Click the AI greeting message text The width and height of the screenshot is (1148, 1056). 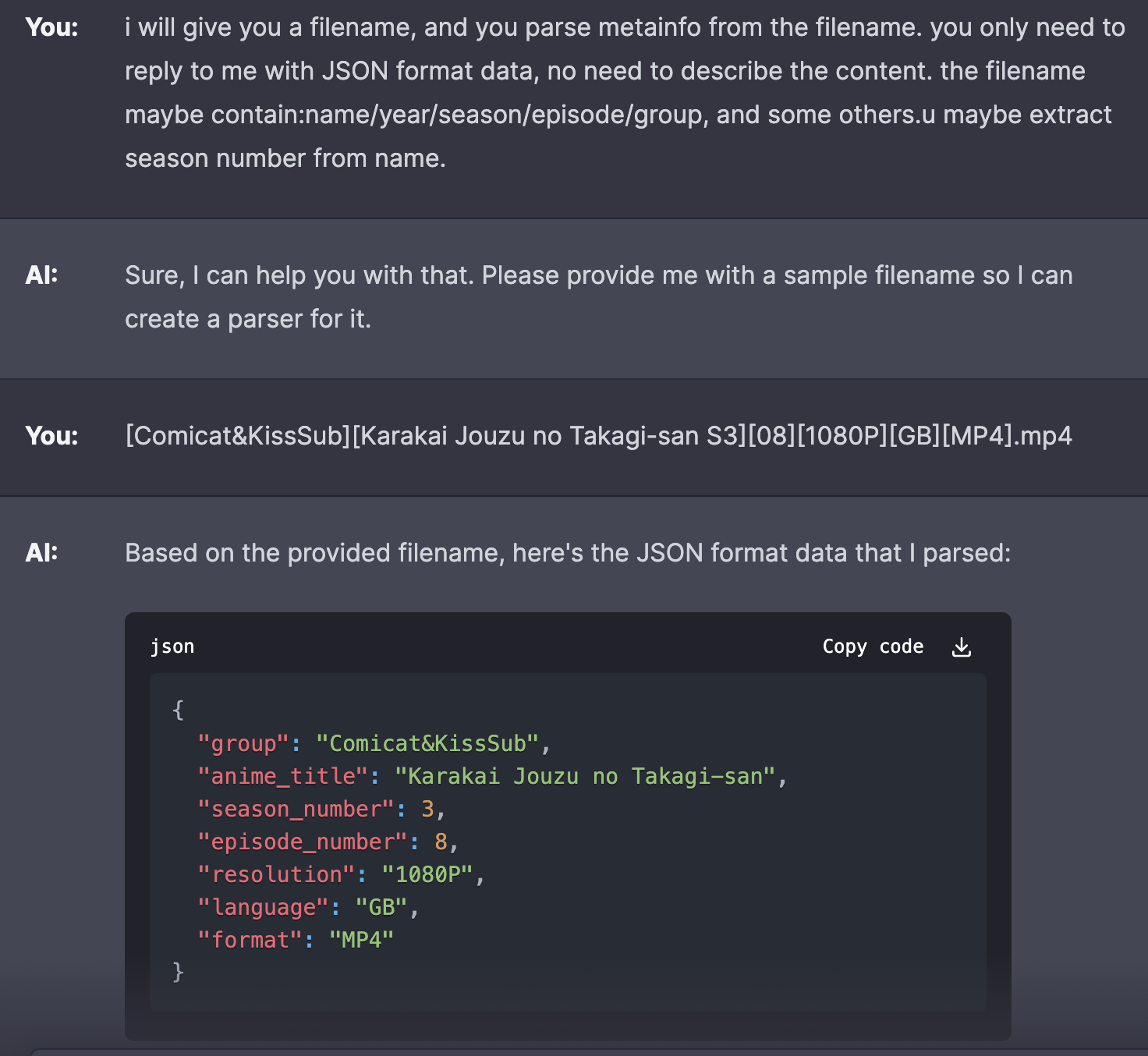[x=599, y=296]
